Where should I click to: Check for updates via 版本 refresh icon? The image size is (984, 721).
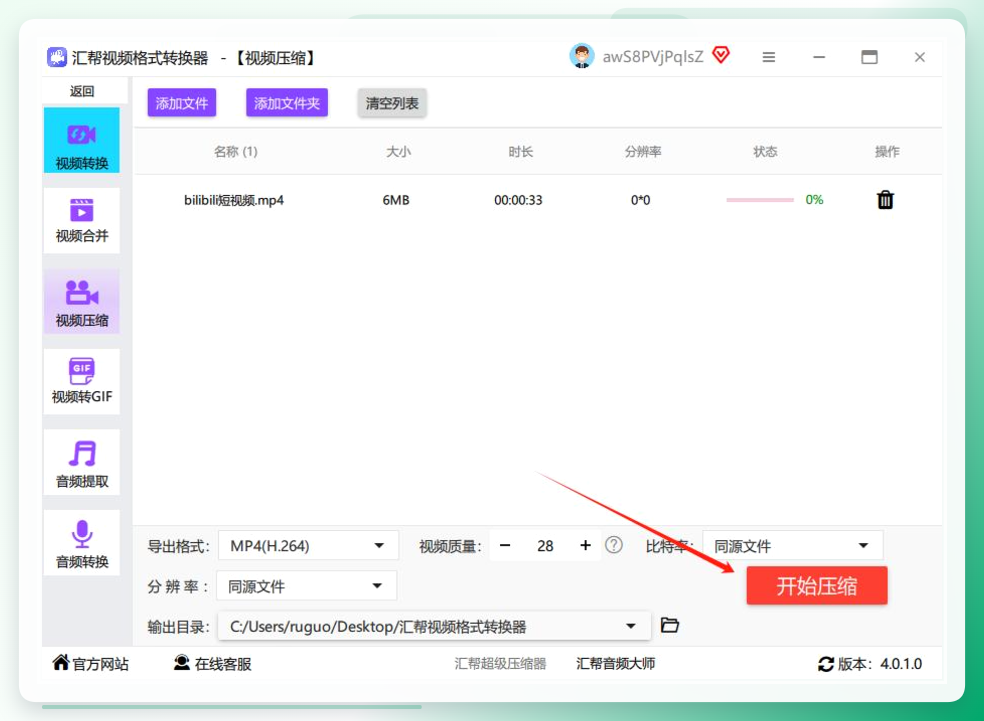tap(826, 664)
